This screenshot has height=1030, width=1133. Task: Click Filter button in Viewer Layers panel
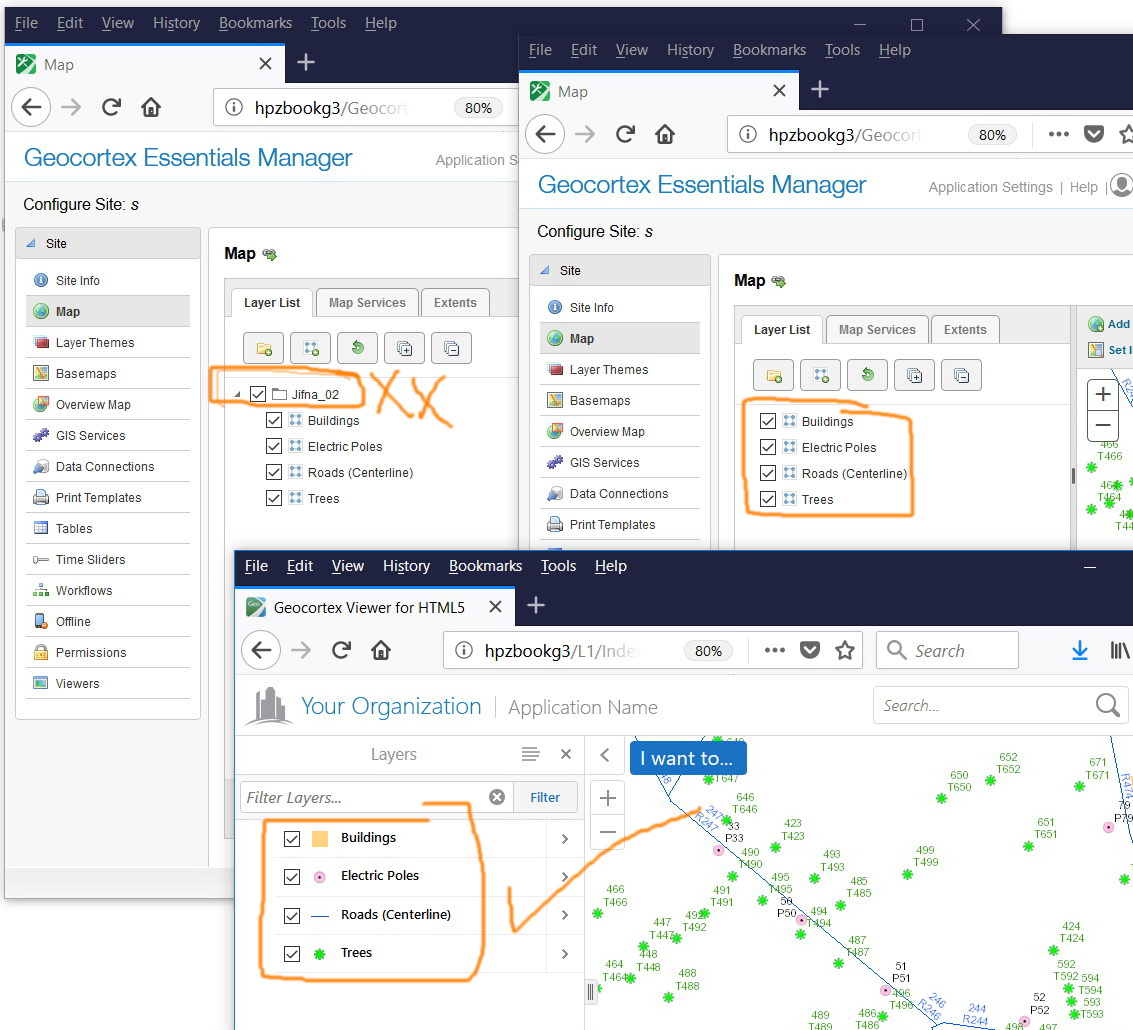[545, 797]
